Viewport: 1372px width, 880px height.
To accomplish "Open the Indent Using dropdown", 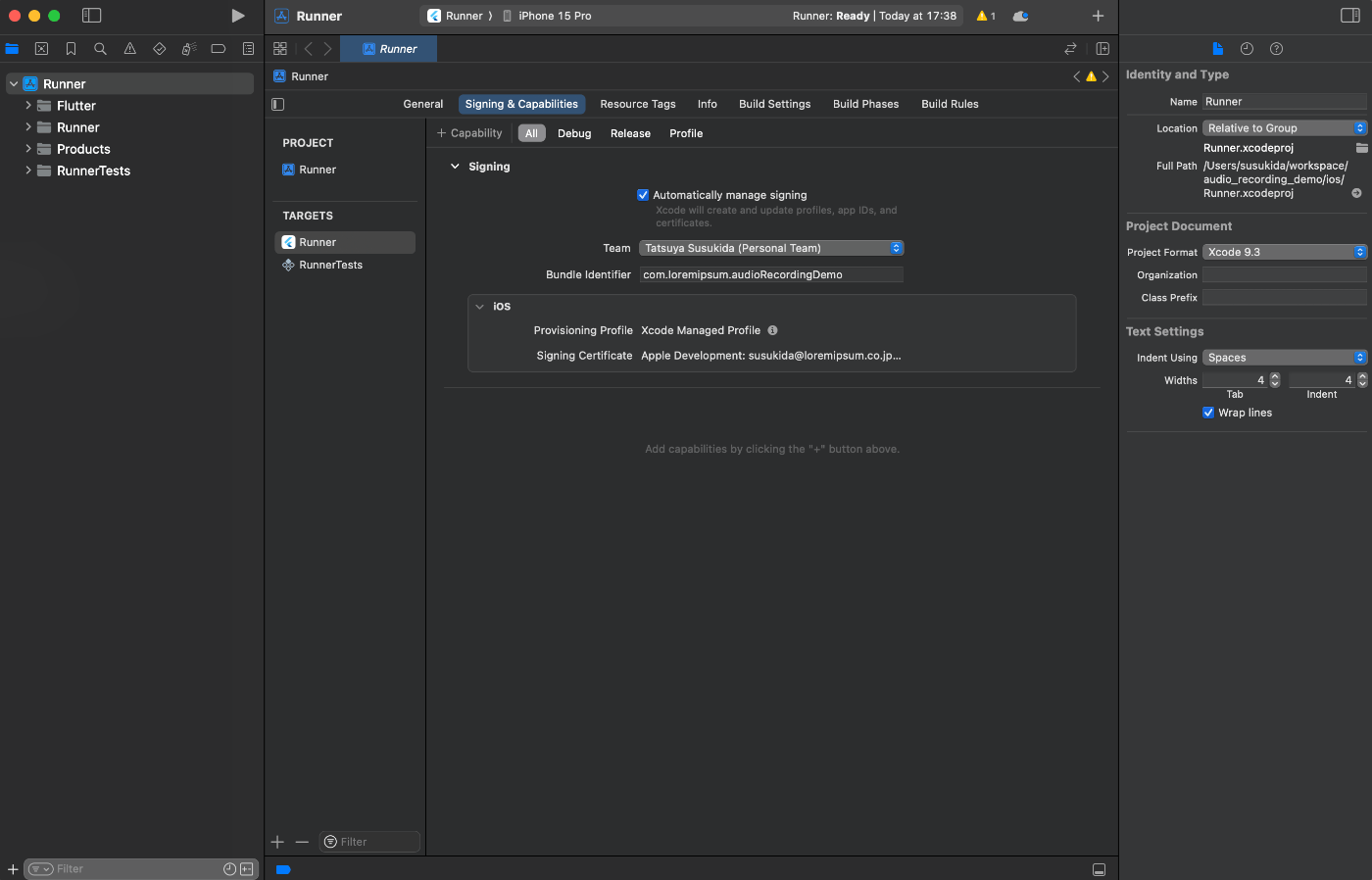I will coord(1284,358).
